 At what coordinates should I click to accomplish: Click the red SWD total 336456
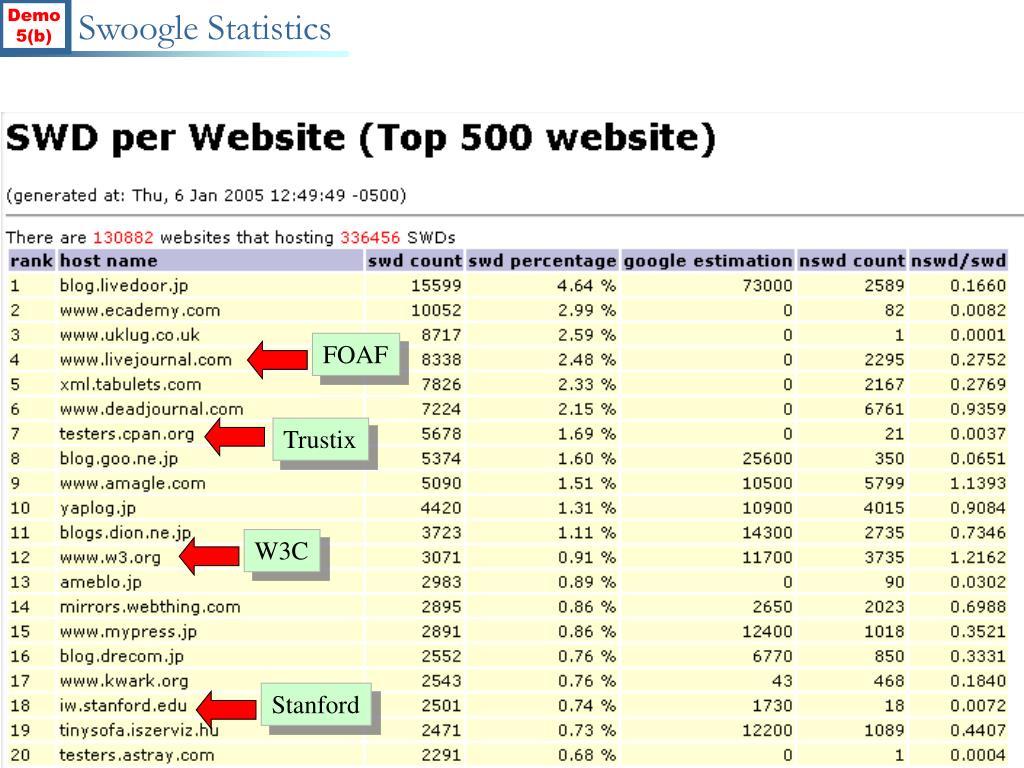coord(370,237)
